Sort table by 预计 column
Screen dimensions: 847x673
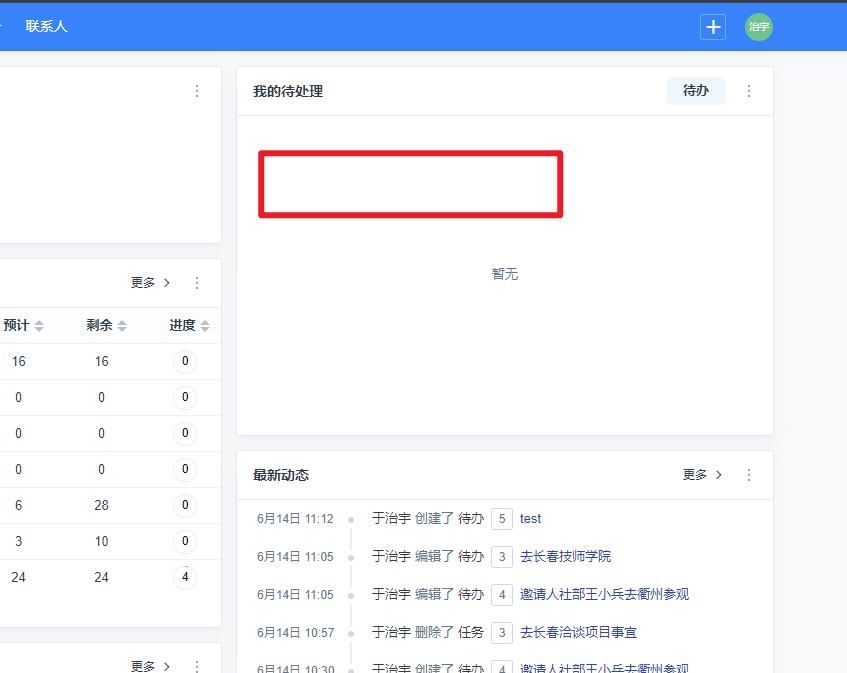click(23, 325)
